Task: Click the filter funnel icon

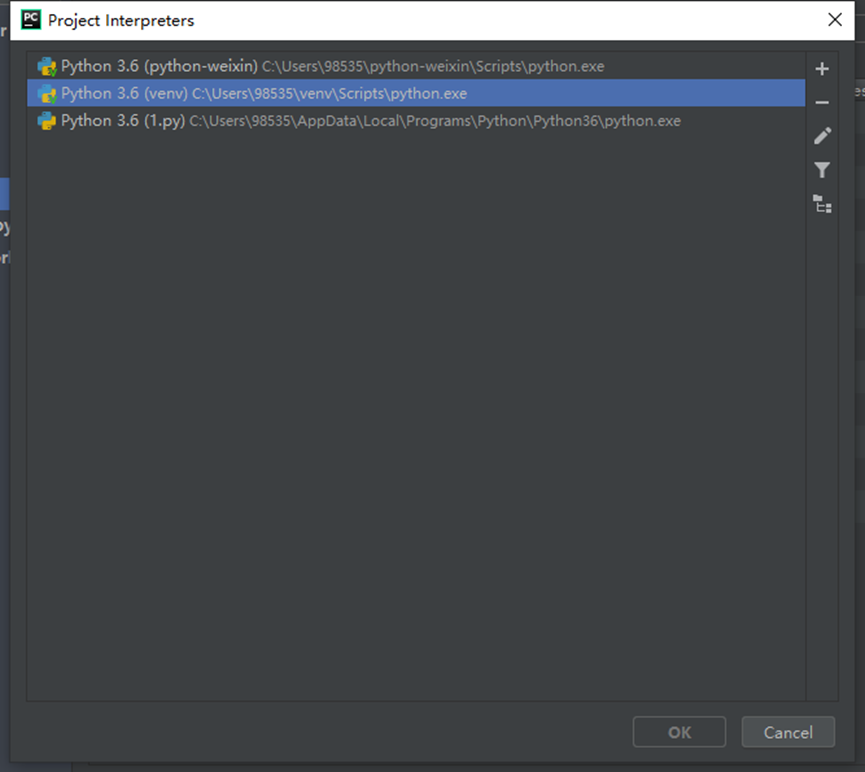Action: click(x=822, y=170)
